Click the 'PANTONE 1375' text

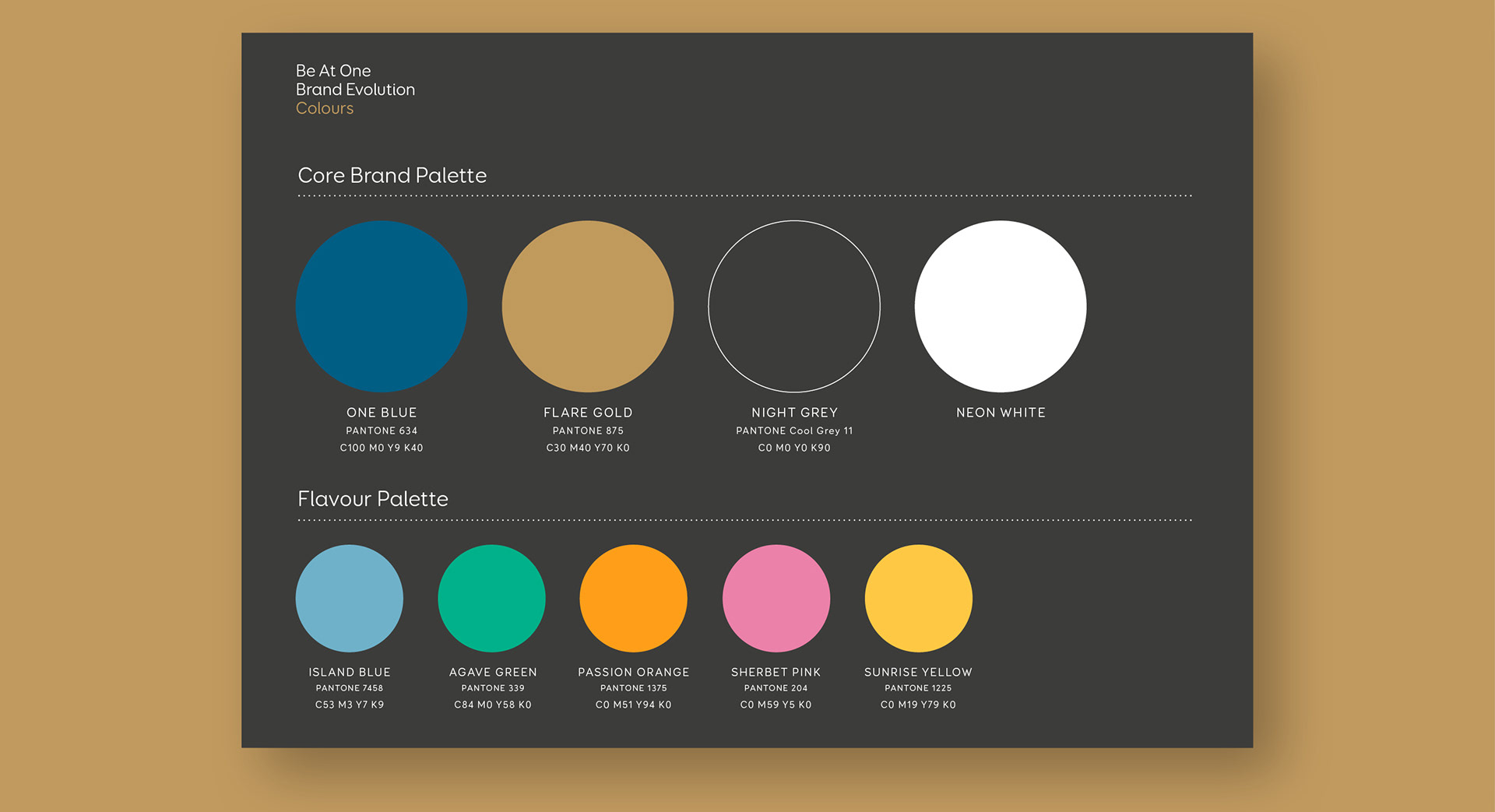(634, 688)
